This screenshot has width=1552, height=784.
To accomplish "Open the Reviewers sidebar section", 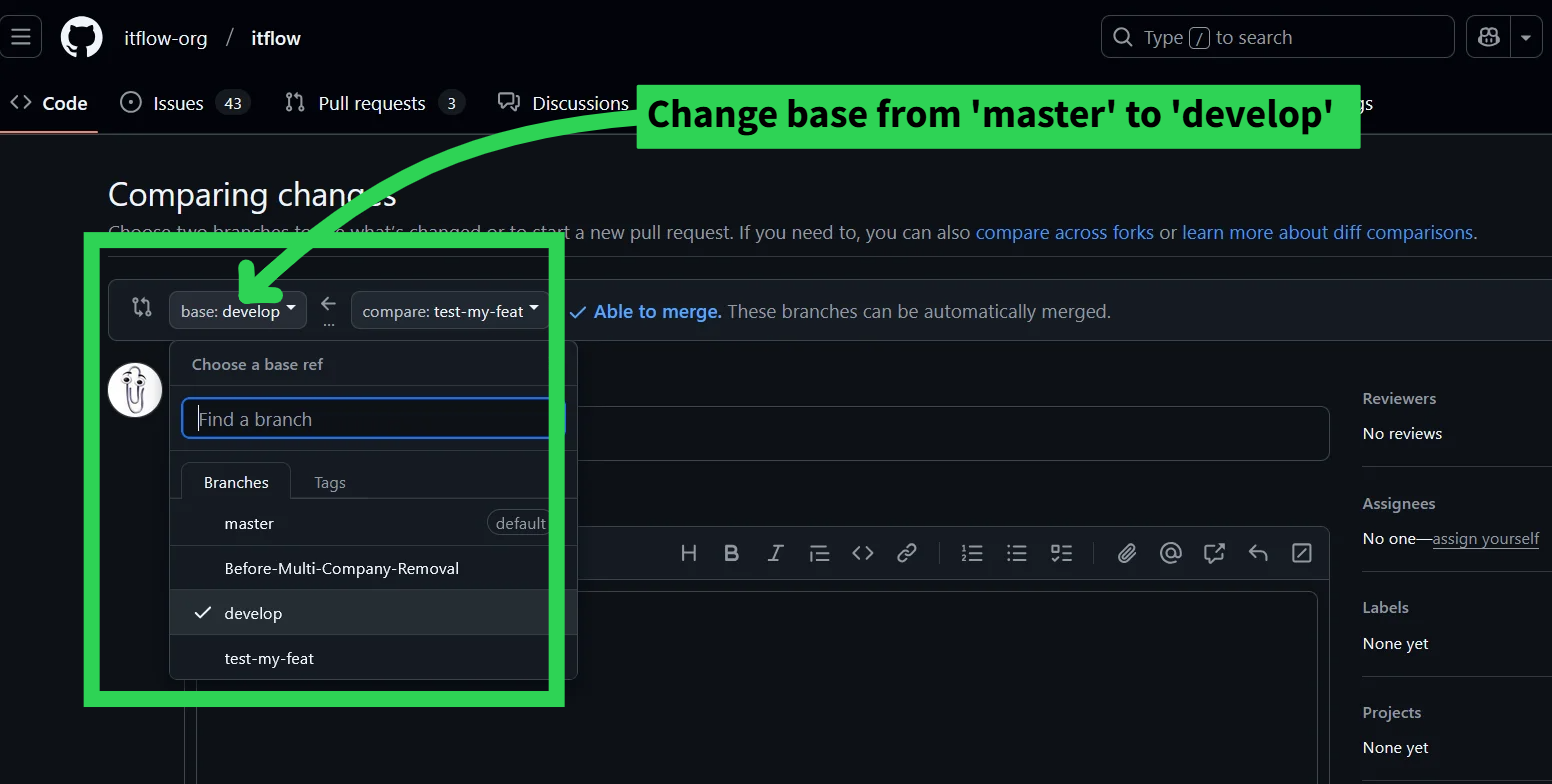I will (x=1399, y=398).
